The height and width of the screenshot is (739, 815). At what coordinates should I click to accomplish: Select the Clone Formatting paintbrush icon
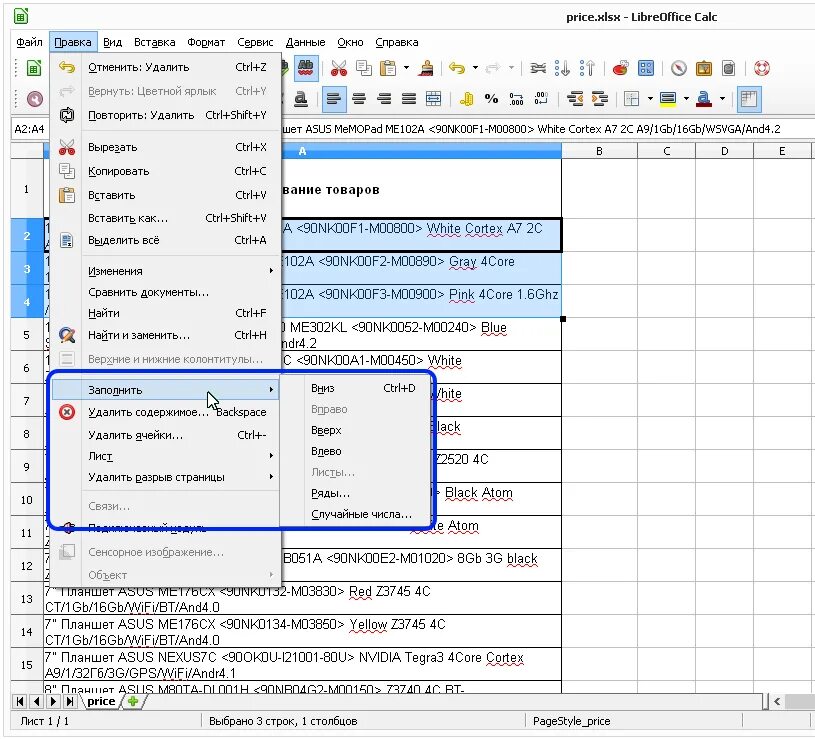(426, 68)
